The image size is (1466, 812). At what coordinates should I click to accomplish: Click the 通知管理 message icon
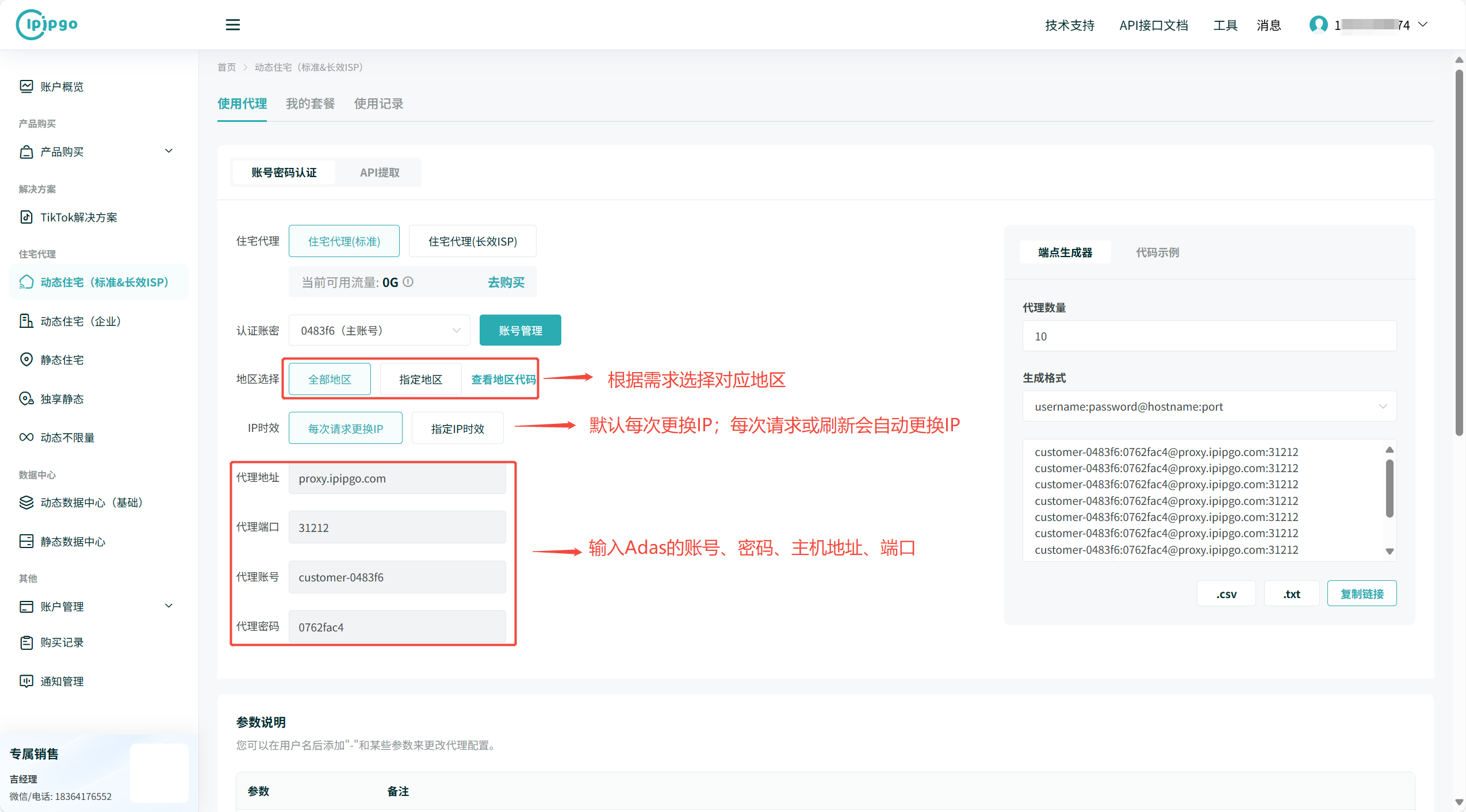[x=26, y=681]
